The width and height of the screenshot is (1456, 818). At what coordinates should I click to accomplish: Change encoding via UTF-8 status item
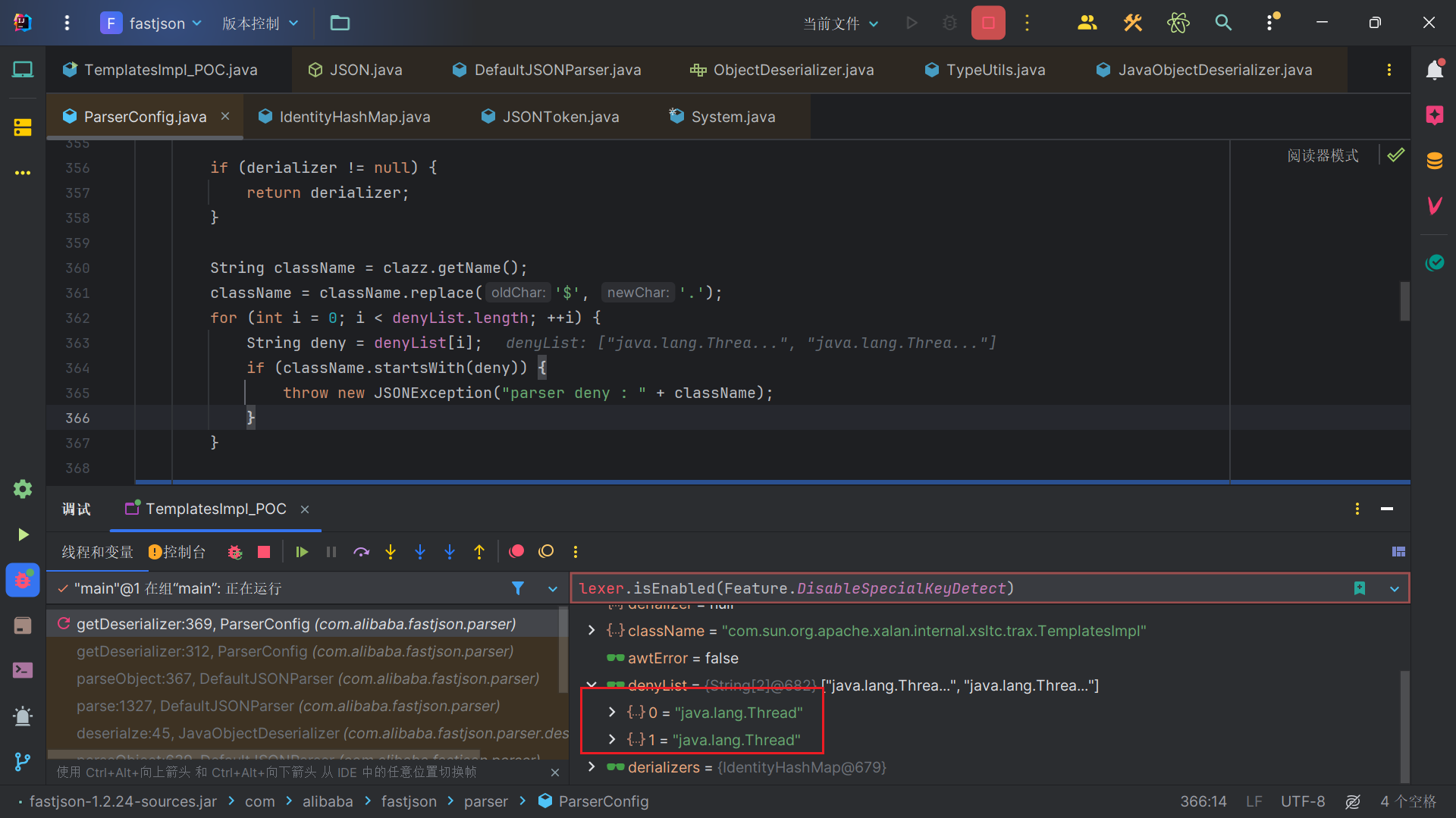point(1303,801)
